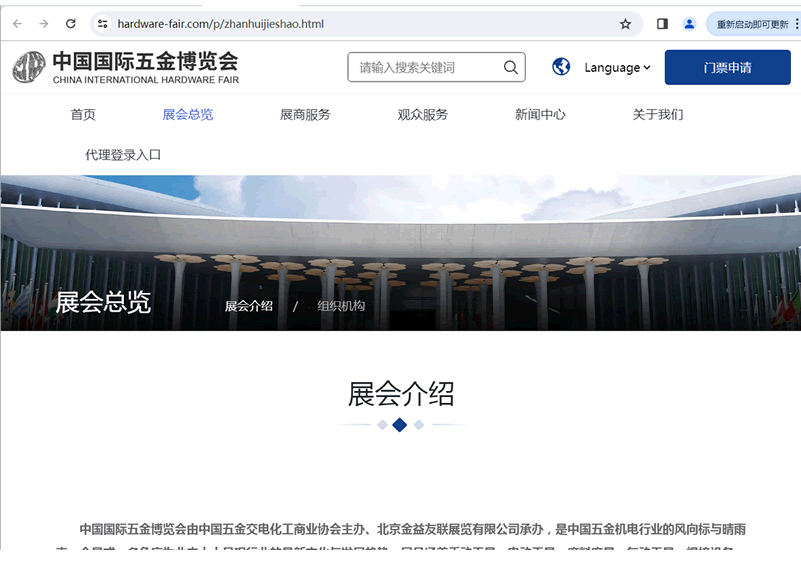801x563 pixels.
Task: Open the 关于我们 menu item
Action: coord(657,114)
